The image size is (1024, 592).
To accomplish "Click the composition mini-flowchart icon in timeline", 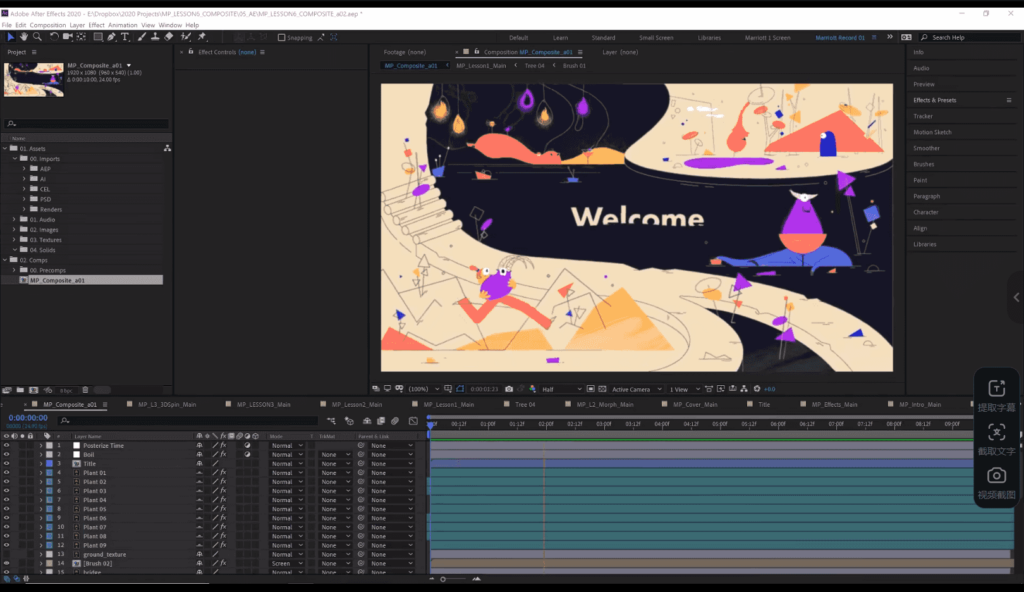I will [332, 421].
